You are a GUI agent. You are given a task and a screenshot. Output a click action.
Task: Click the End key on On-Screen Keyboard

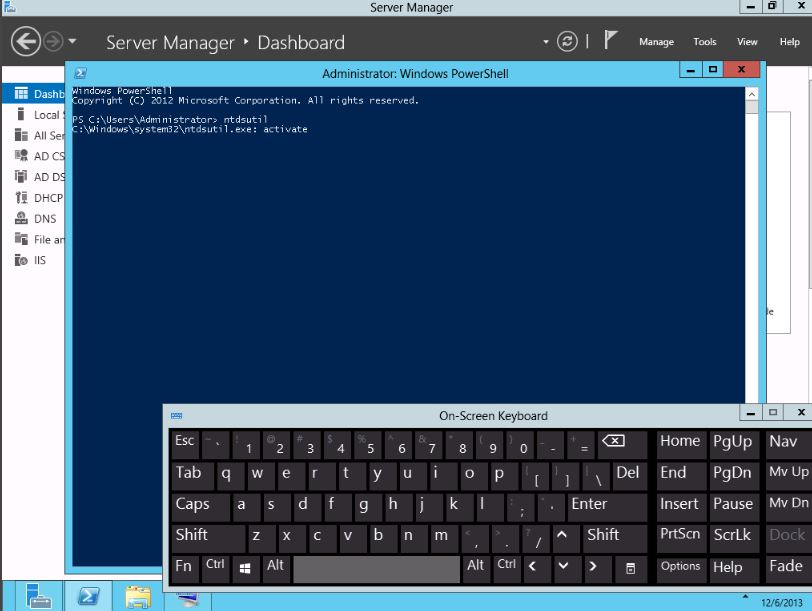coord(680,475)
